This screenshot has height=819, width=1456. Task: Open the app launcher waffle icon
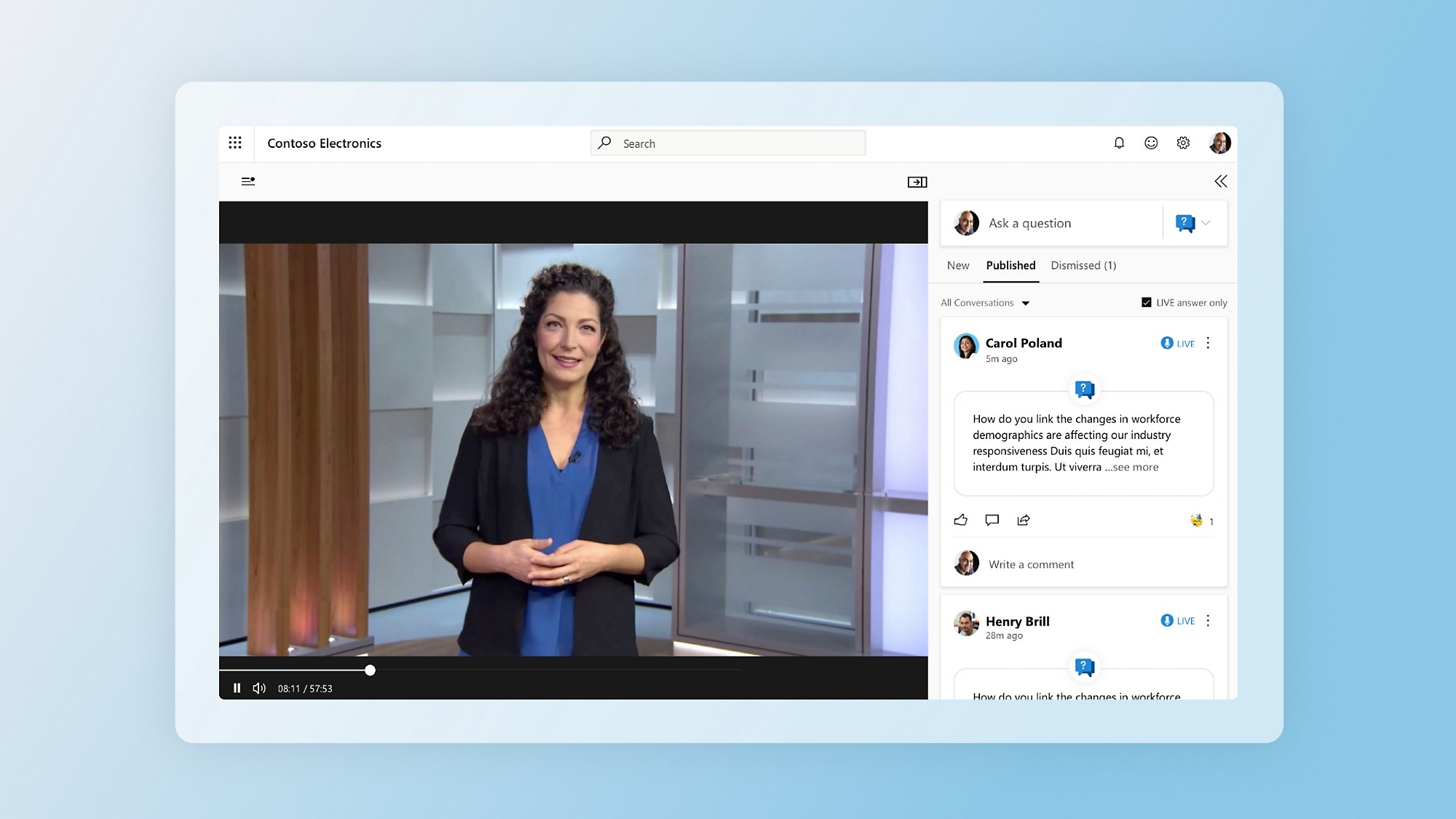pos(234,143)
